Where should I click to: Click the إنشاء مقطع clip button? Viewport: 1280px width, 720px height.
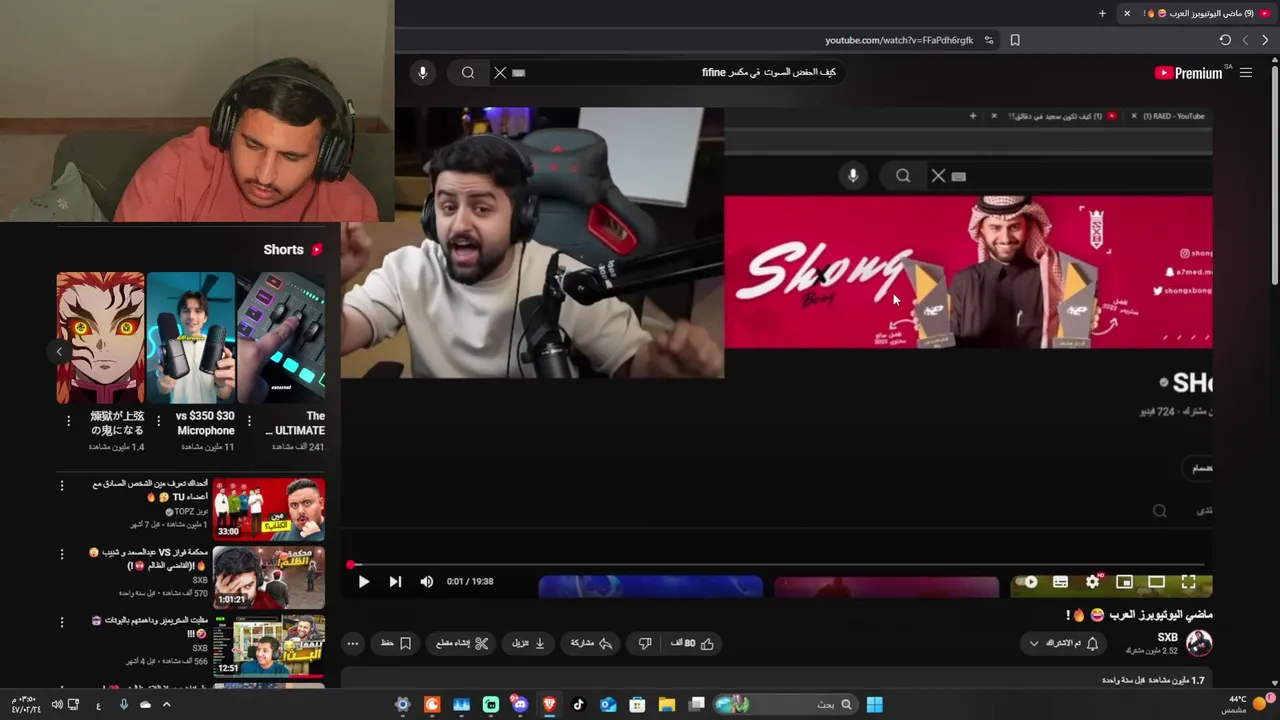tap(462, 644)
